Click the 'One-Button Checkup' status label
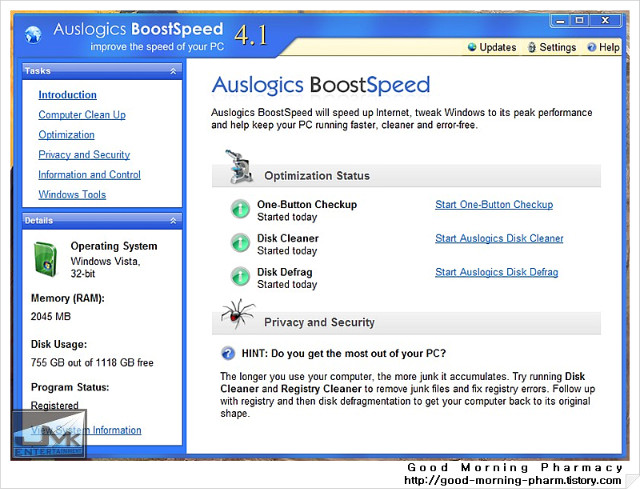This screenshot has height=489, width=640. point(307,204)
